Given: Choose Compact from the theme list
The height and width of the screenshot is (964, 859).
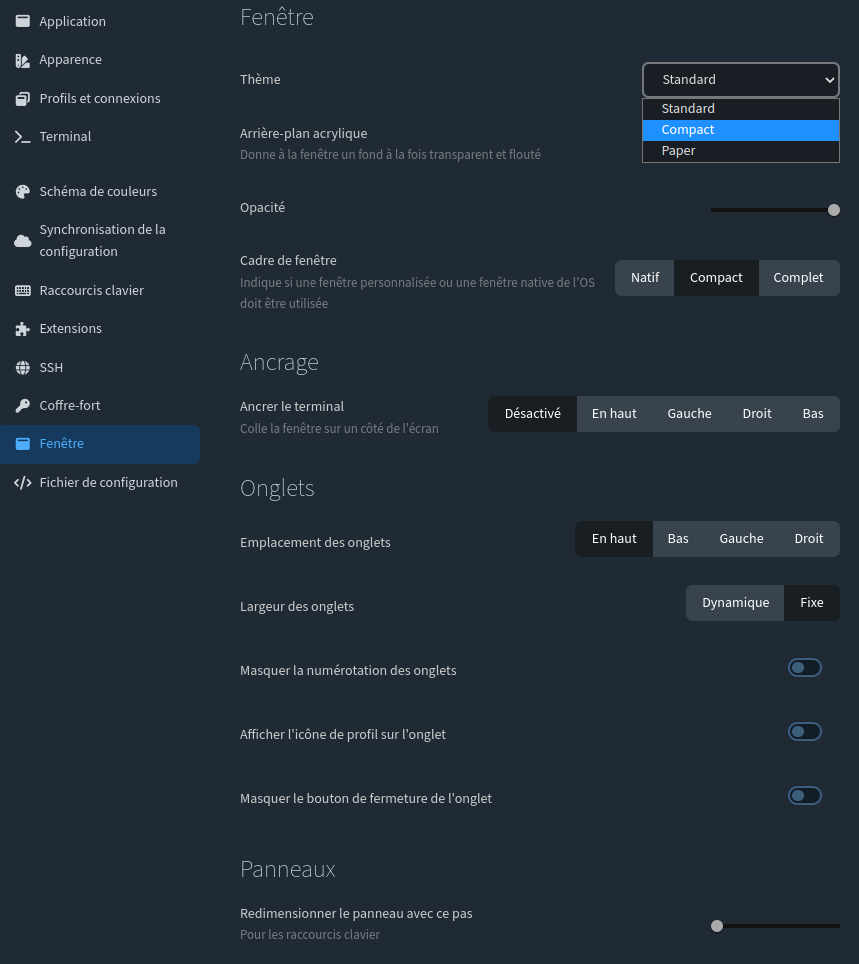Looking at the screenshot, I should (x=740, y=130).
